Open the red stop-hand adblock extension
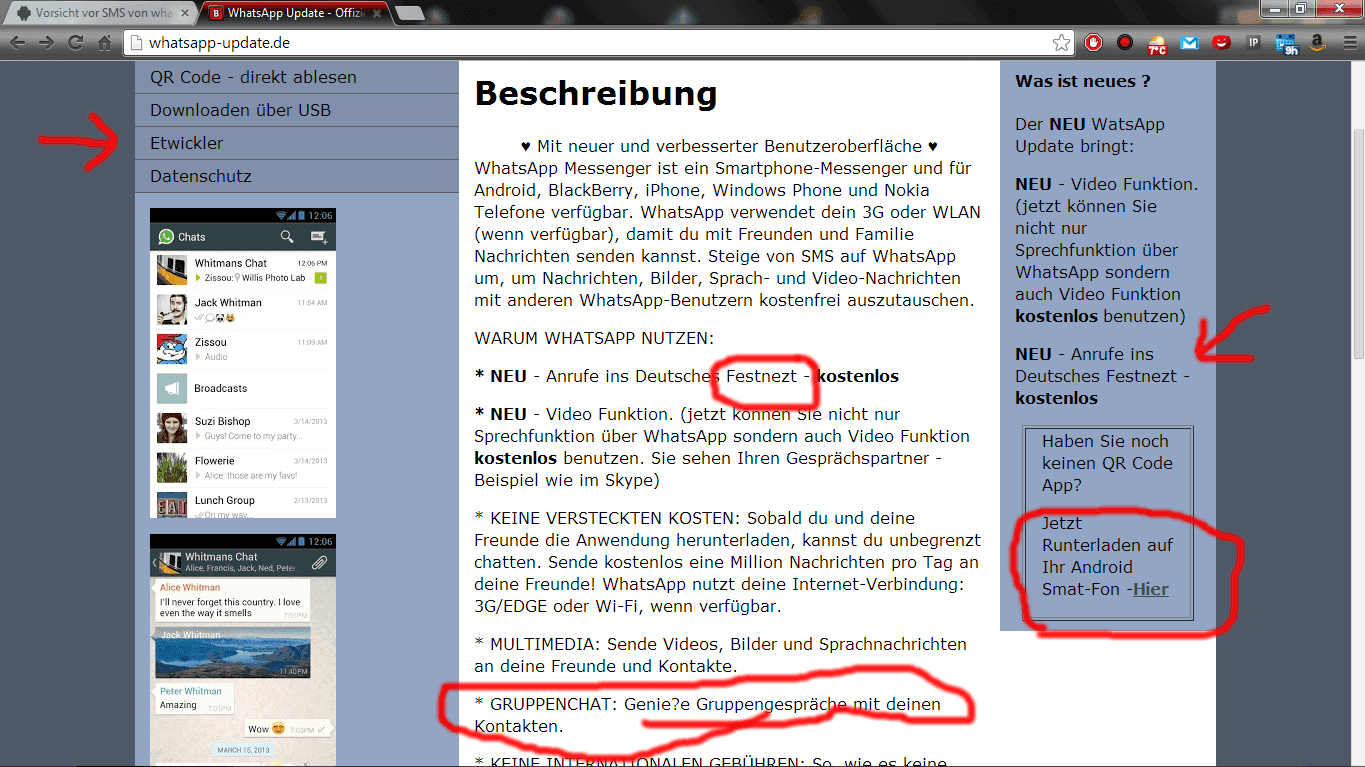Image resolution: width=1365 pixels, height=767 pixels. pyautogui.click(x=1094, y=43)
